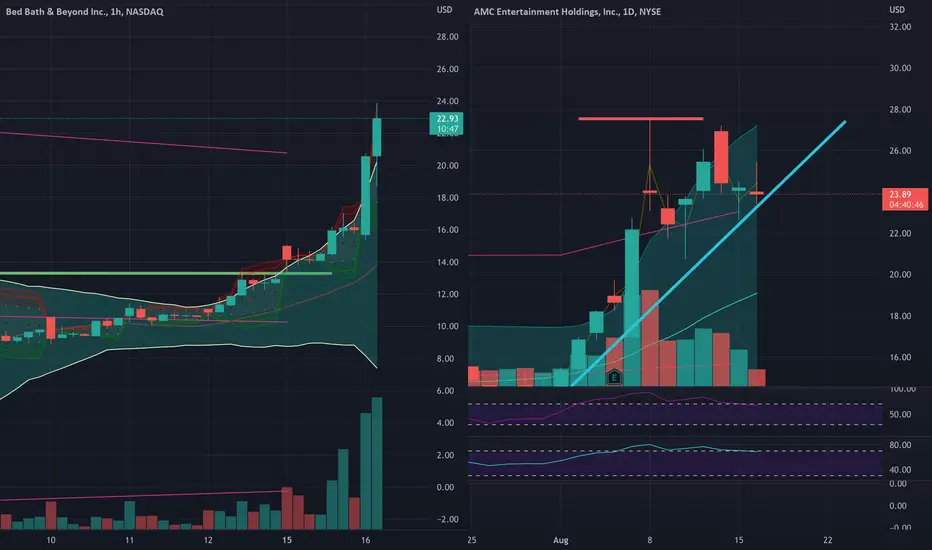Click date label 11 on Bed Bath time axis
The image size is (932, 550).
(129, 540)
